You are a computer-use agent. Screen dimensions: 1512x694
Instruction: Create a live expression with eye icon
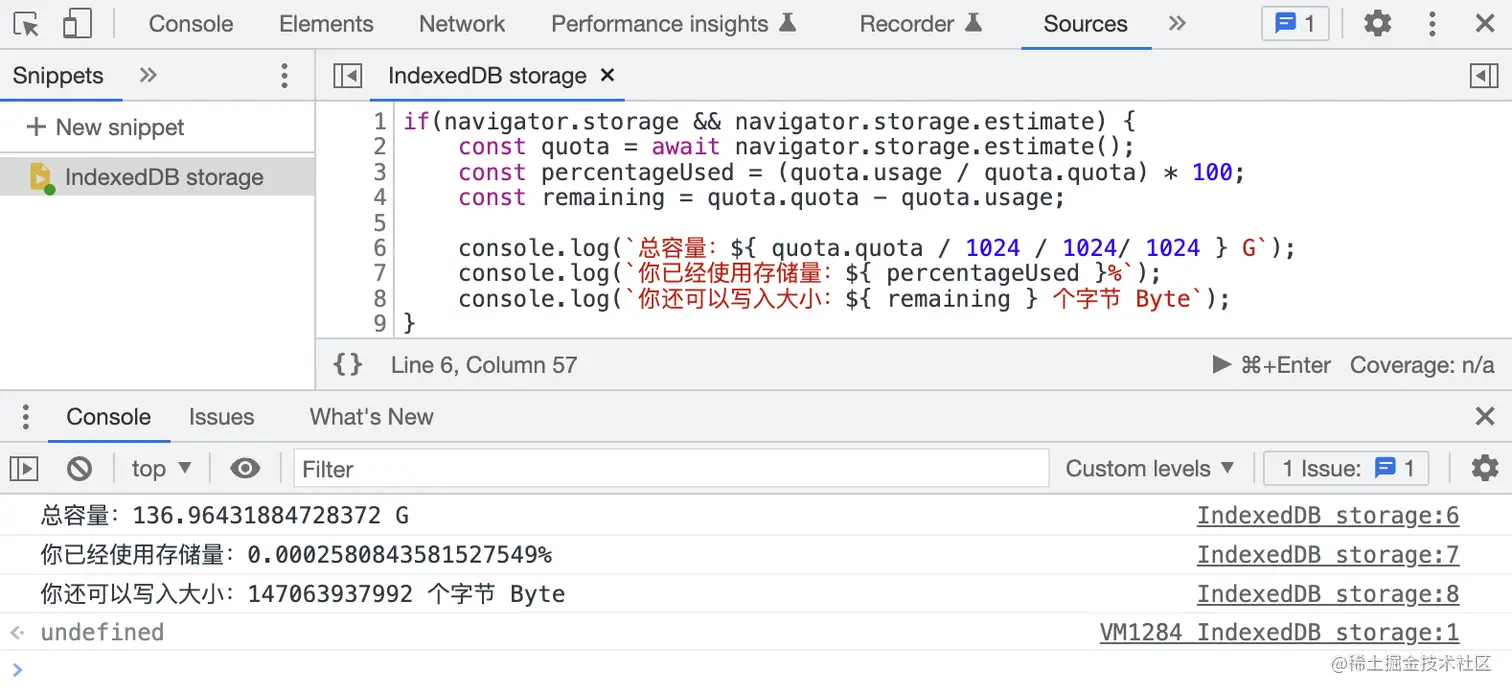[245, 468]
